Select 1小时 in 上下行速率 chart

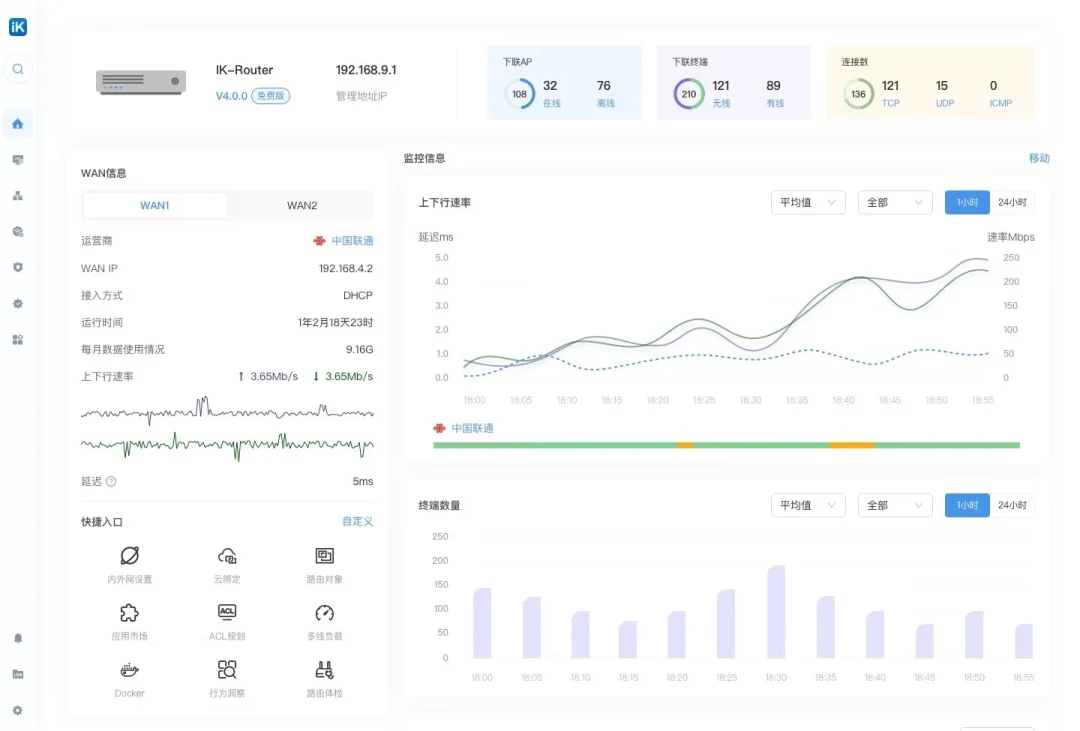[x=967, y=203]
